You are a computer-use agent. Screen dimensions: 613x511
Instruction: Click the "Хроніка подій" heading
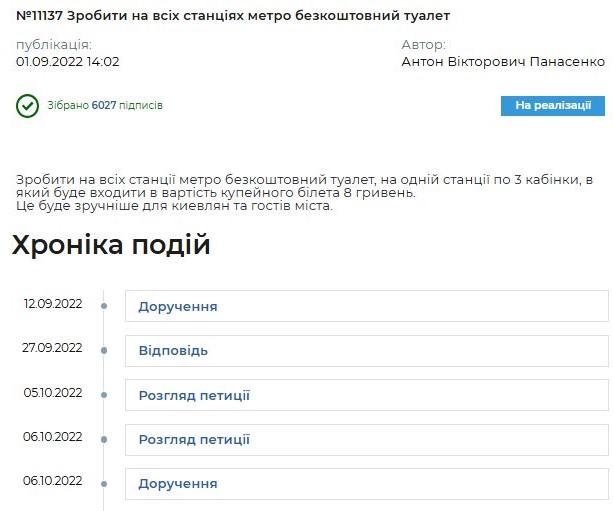[x=111, y=245]
